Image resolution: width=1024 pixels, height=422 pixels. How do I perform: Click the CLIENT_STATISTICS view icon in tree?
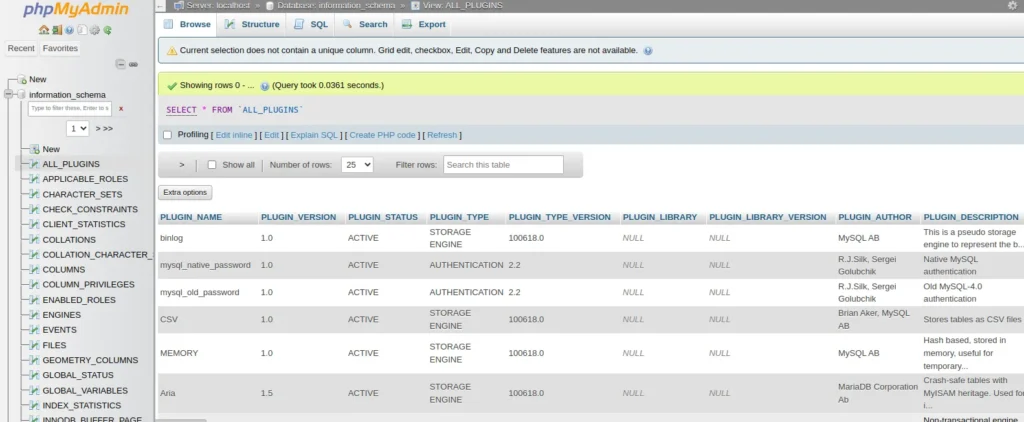[x=35, y=224]
